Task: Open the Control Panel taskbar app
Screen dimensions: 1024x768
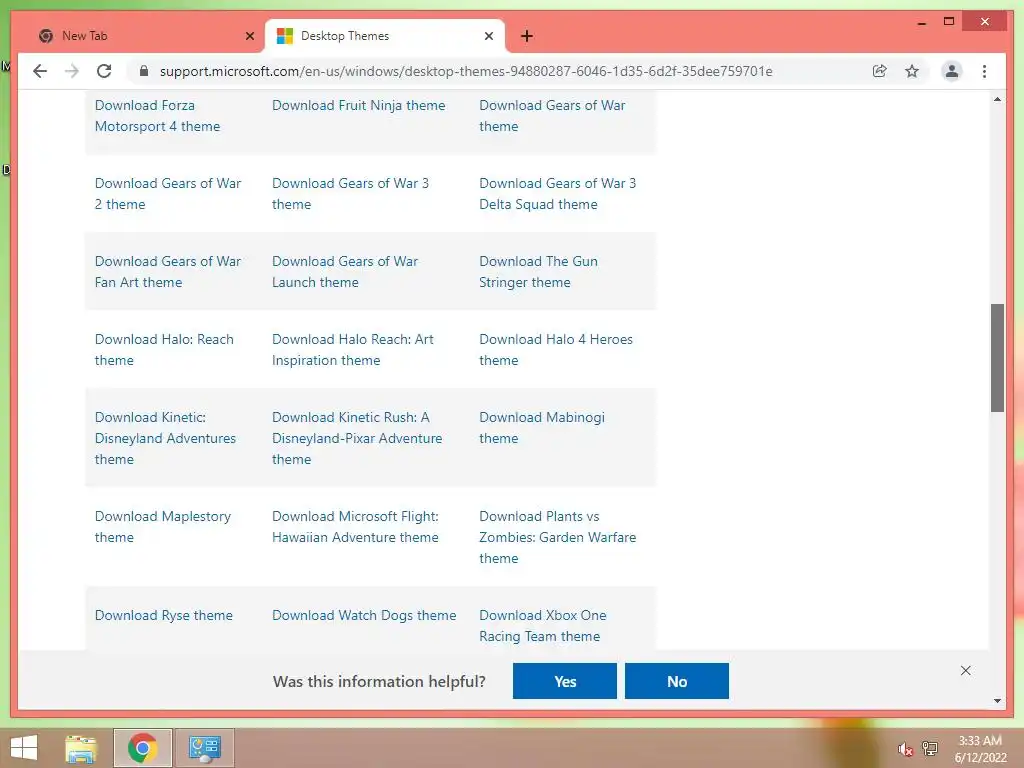Action: click(205, 748)
